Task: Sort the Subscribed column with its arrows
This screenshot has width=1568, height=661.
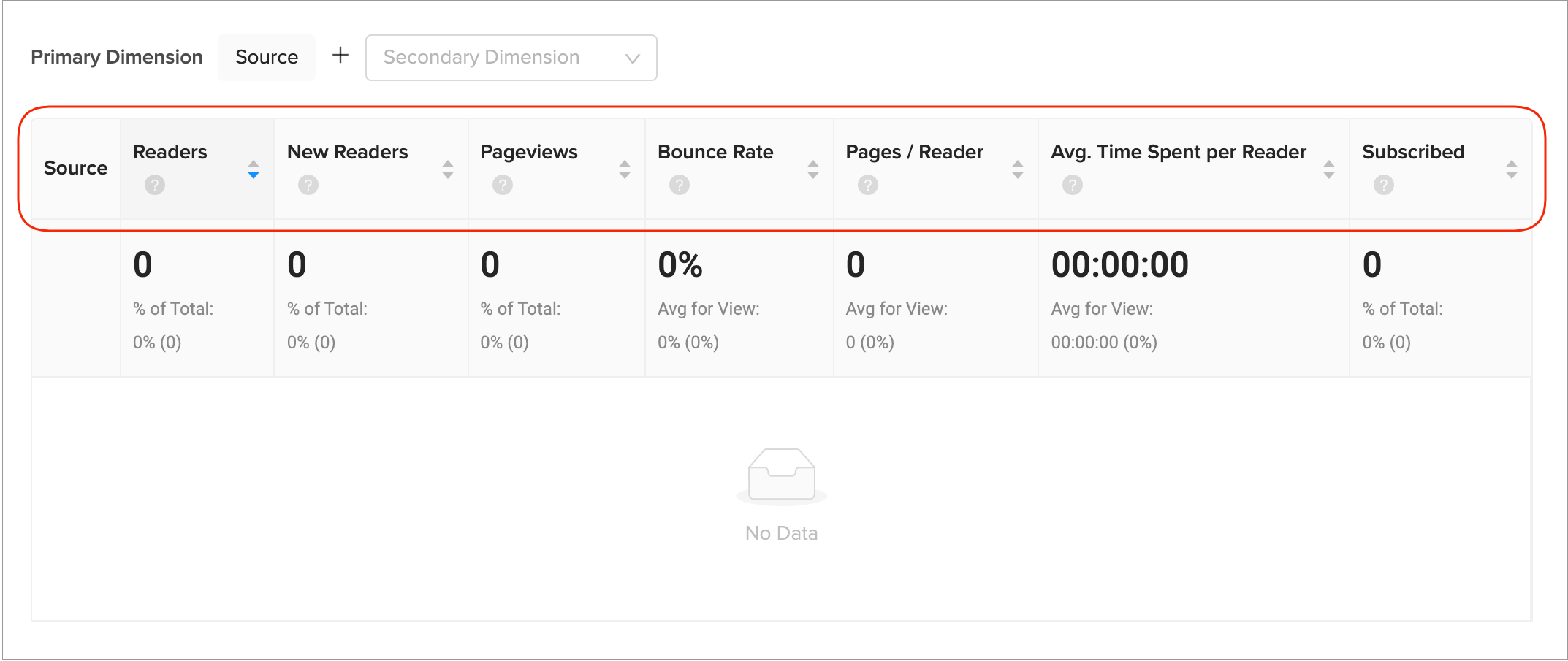Action: 1511,169
